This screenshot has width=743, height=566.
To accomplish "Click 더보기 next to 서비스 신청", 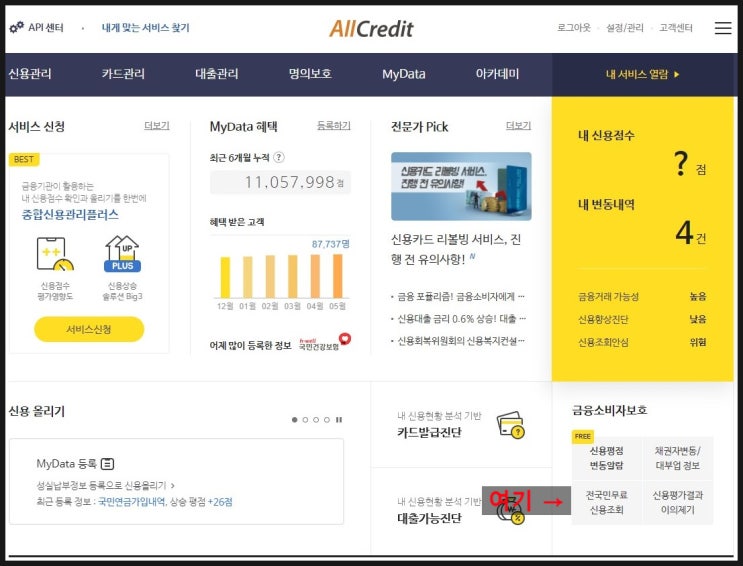I will point(156,126).
